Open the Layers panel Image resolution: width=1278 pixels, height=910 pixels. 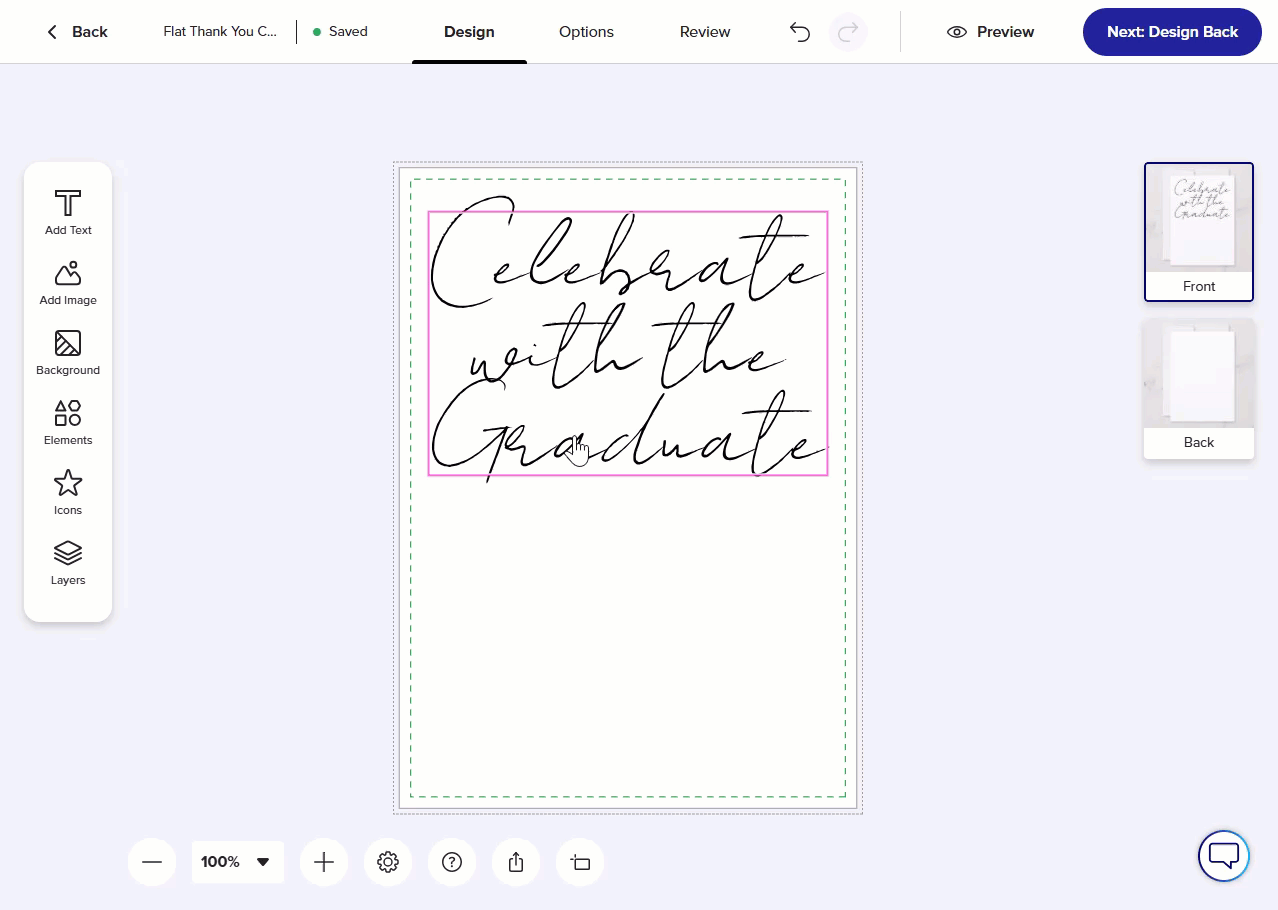click(x=68, y=562)
